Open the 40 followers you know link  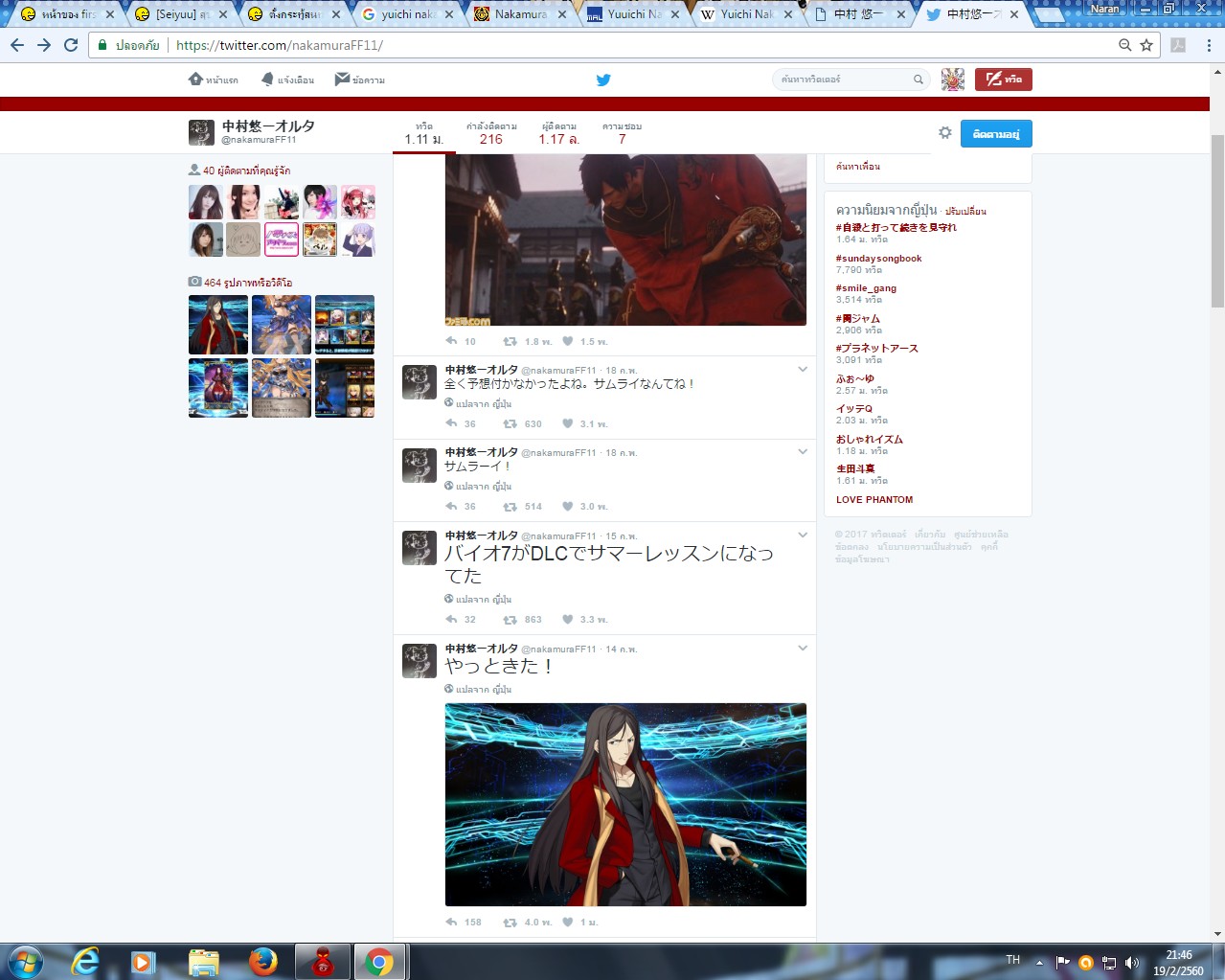[x=246, y=171]
